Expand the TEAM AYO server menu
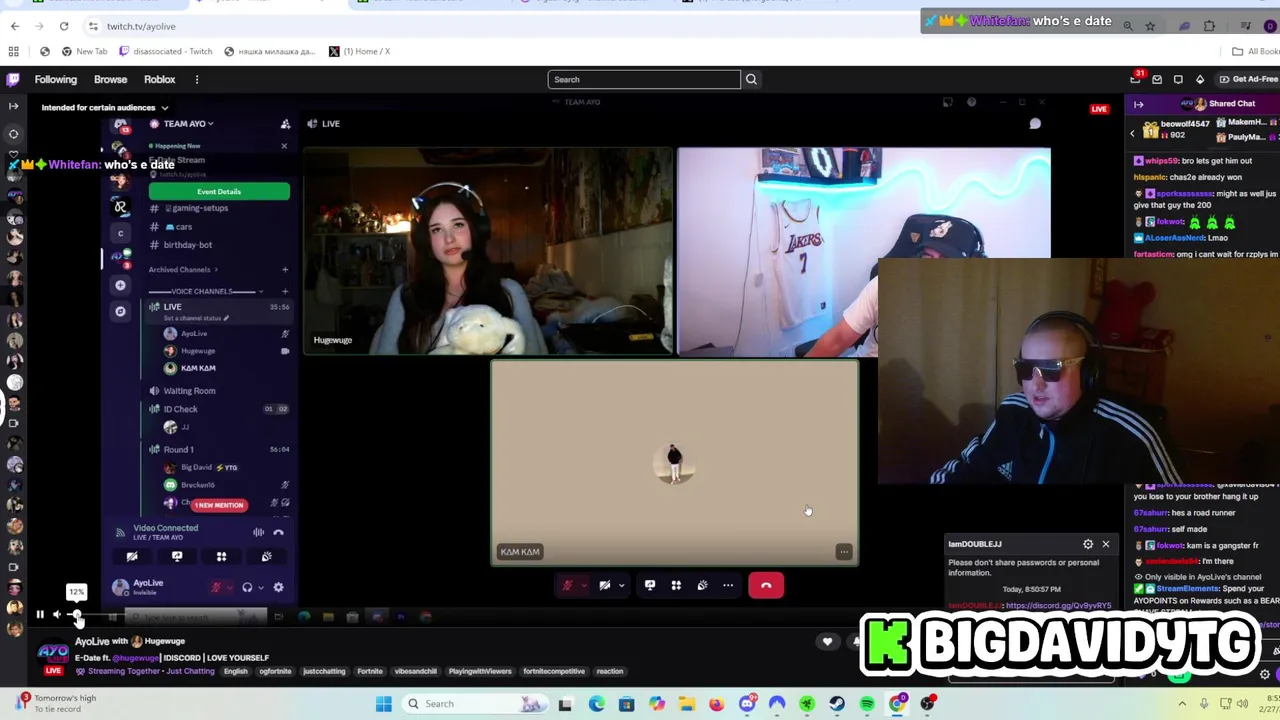1280x720 pixels. tap(188, 124)
